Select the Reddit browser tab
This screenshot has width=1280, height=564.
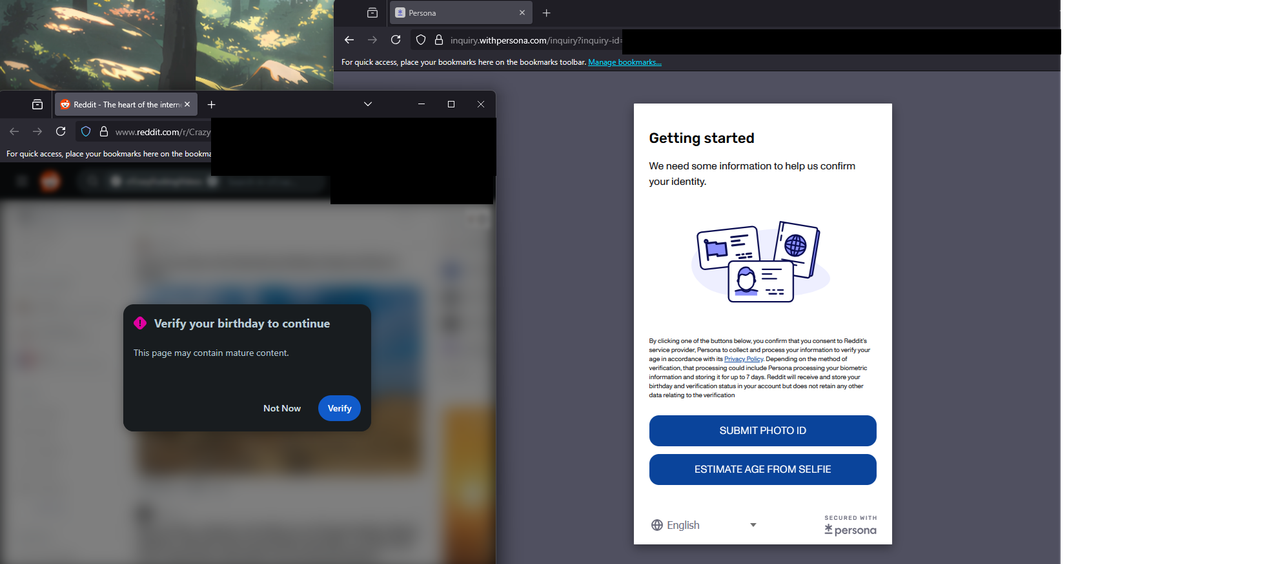tap(125, 104)
